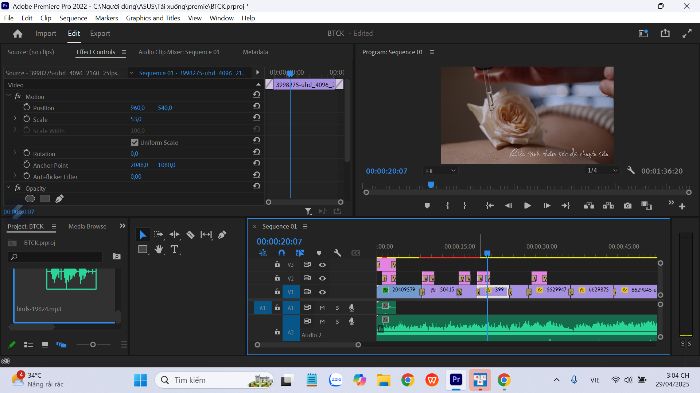
Task: Open the File menu
Action: [x=8, y=18]
